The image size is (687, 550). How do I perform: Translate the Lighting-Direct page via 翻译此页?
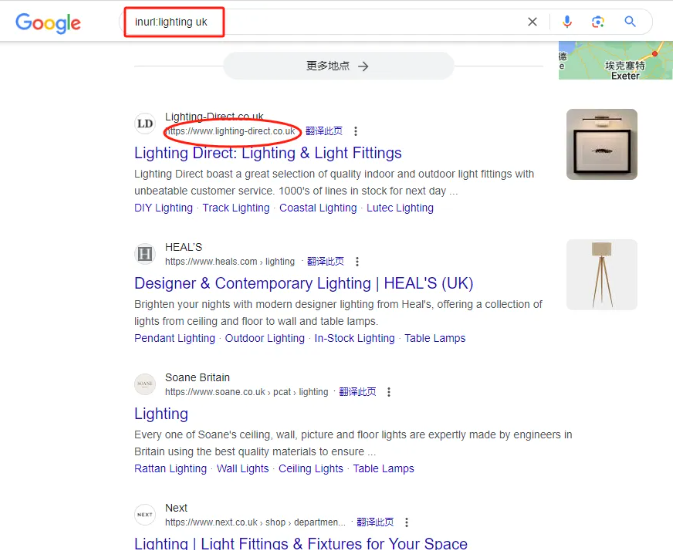click(324, 131)
